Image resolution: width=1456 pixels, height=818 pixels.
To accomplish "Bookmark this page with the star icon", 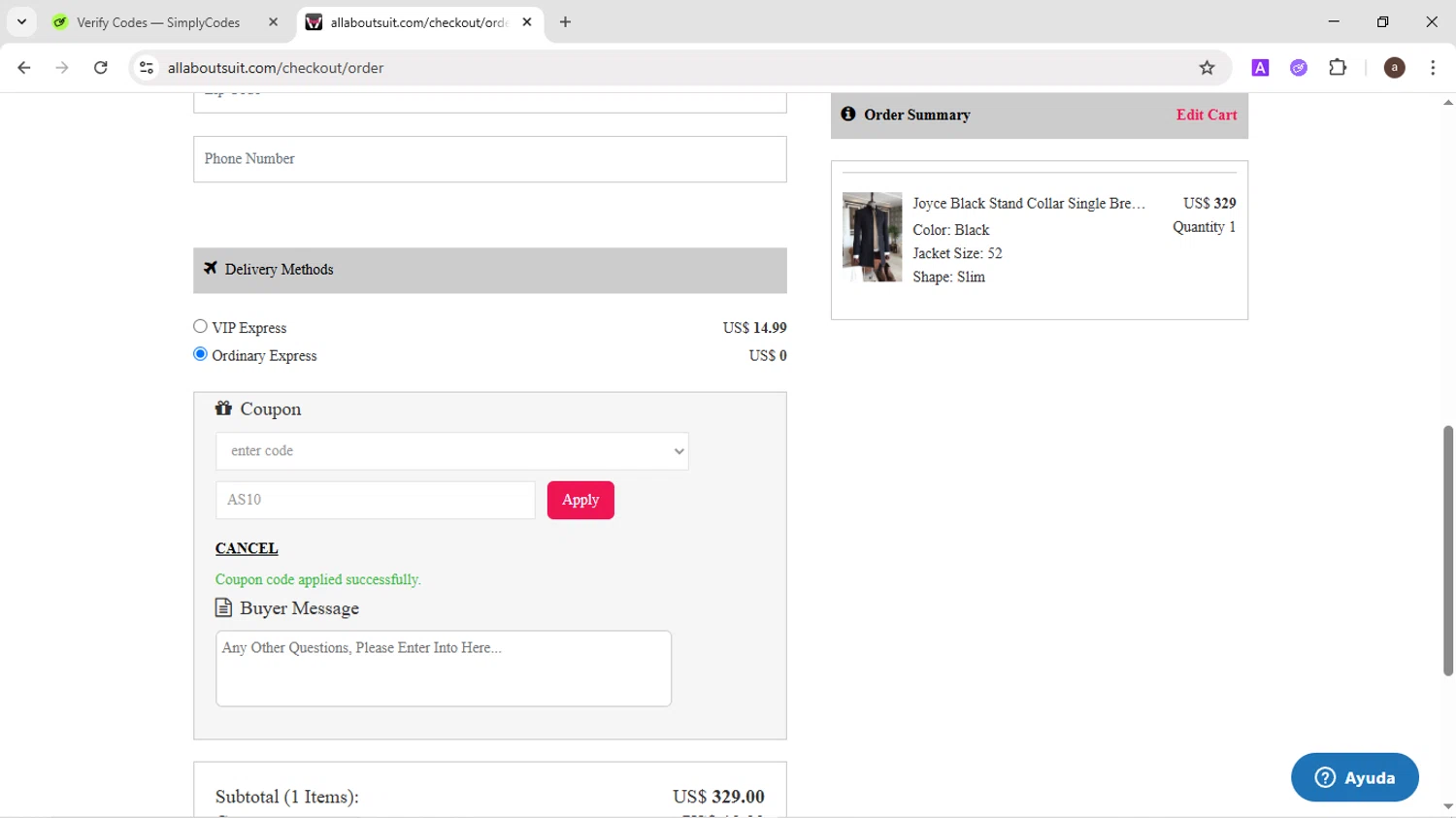I will (x=1207, y=68).
